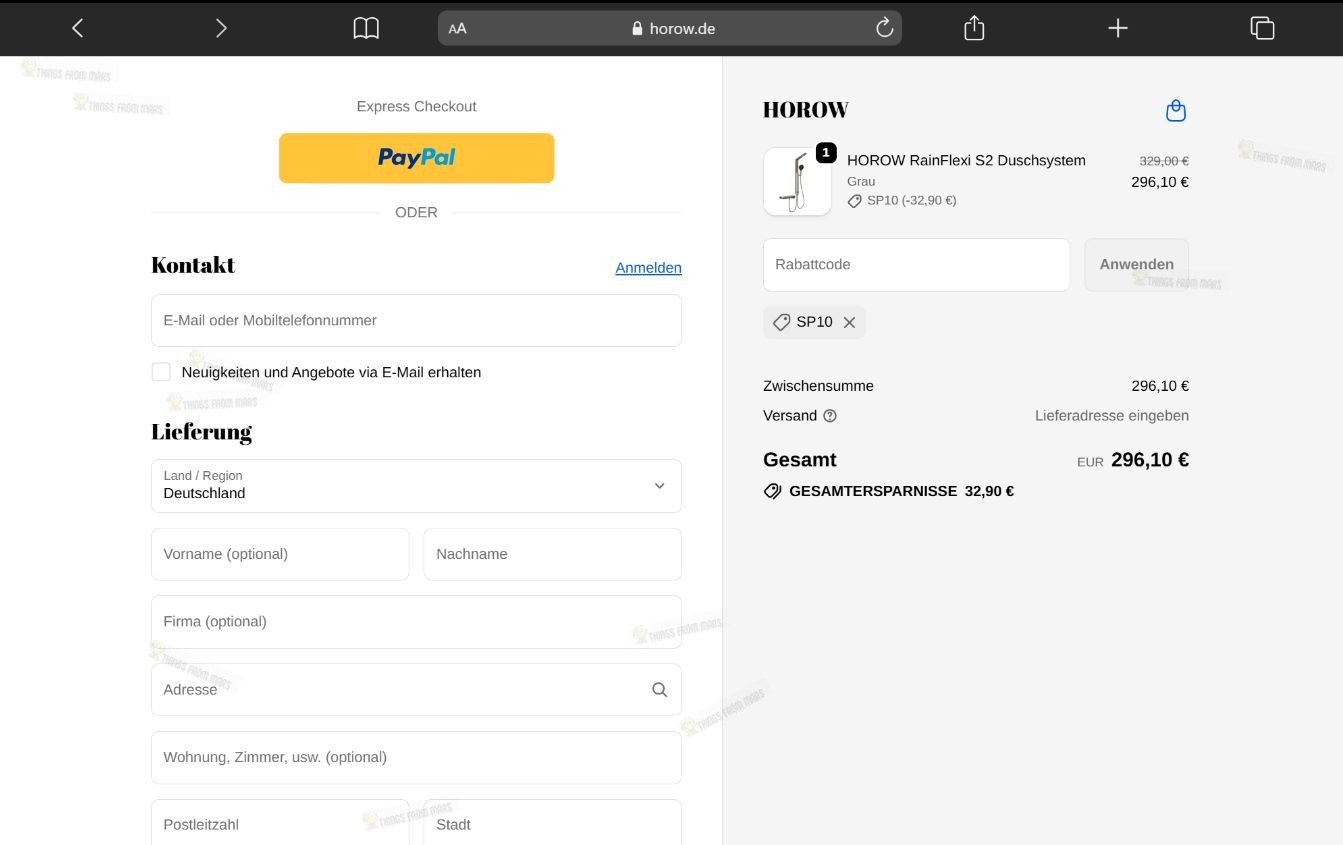1343x845 pixels.
Task: Click the HOROW store logo
Action: 806,110
